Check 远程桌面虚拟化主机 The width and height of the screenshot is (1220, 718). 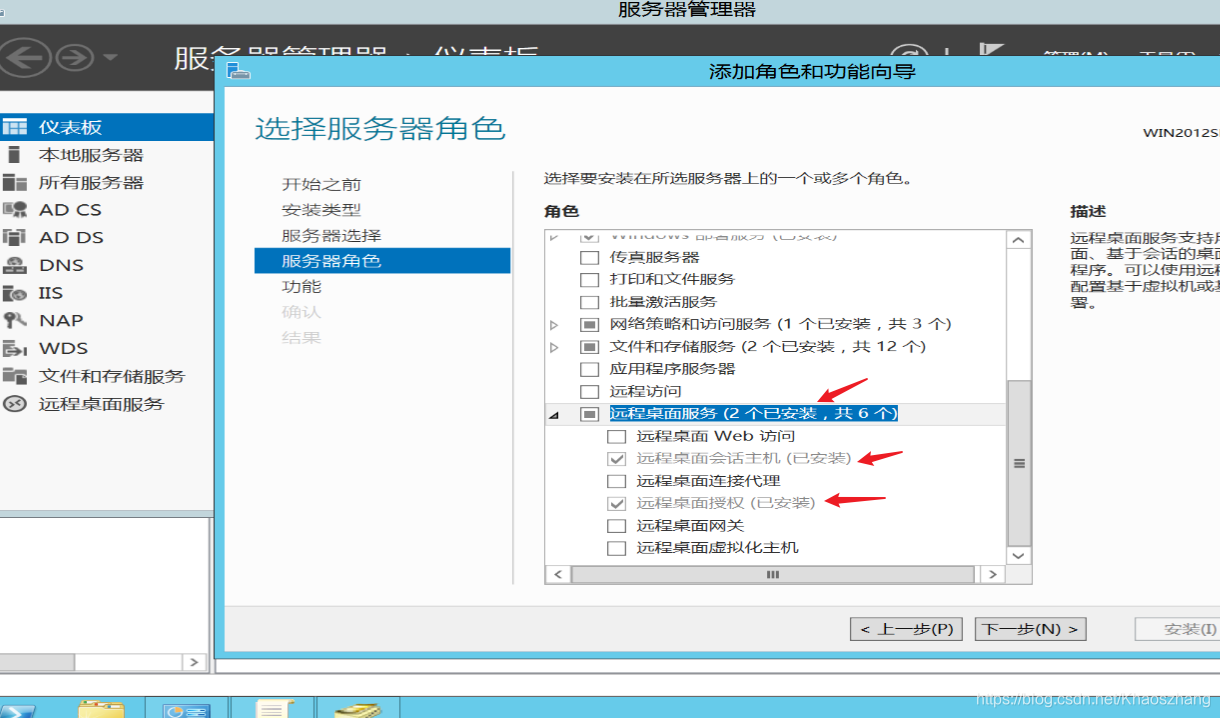click(x=616, y=548)
